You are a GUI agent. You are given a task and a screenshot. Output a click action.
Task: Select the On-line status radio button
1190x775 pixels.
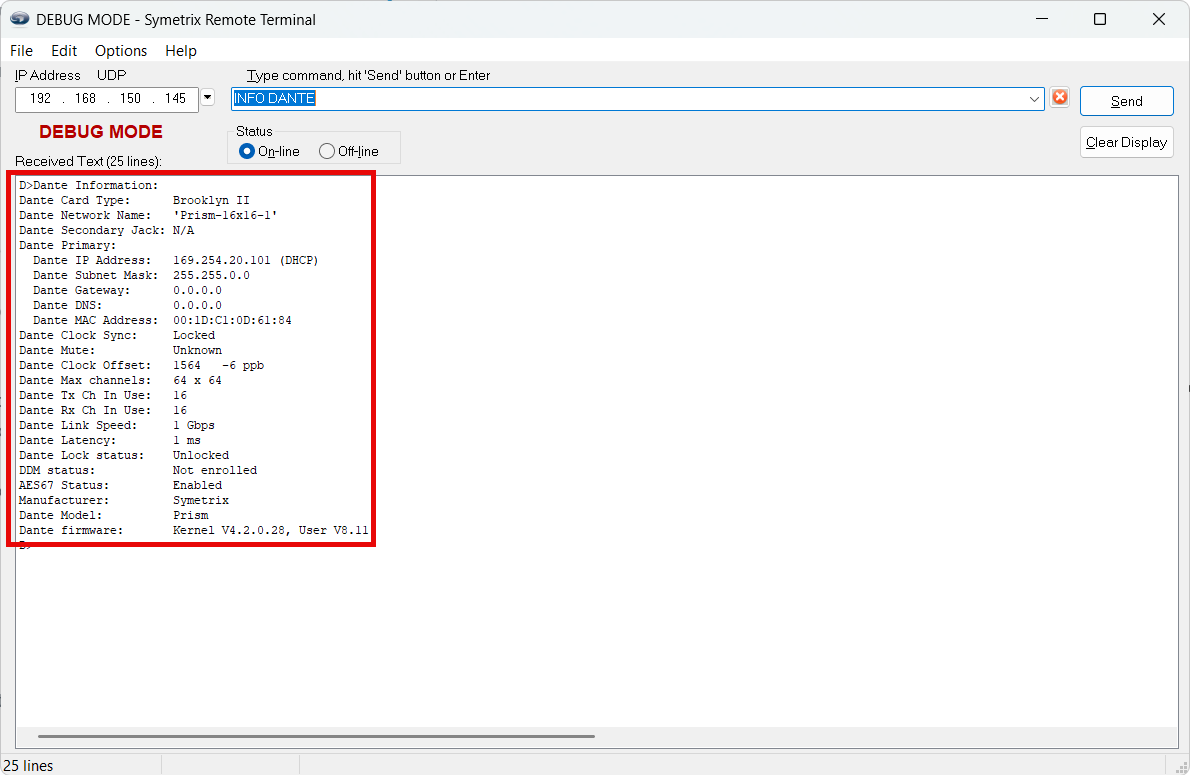pyautogui.click(x=247, y=151)
